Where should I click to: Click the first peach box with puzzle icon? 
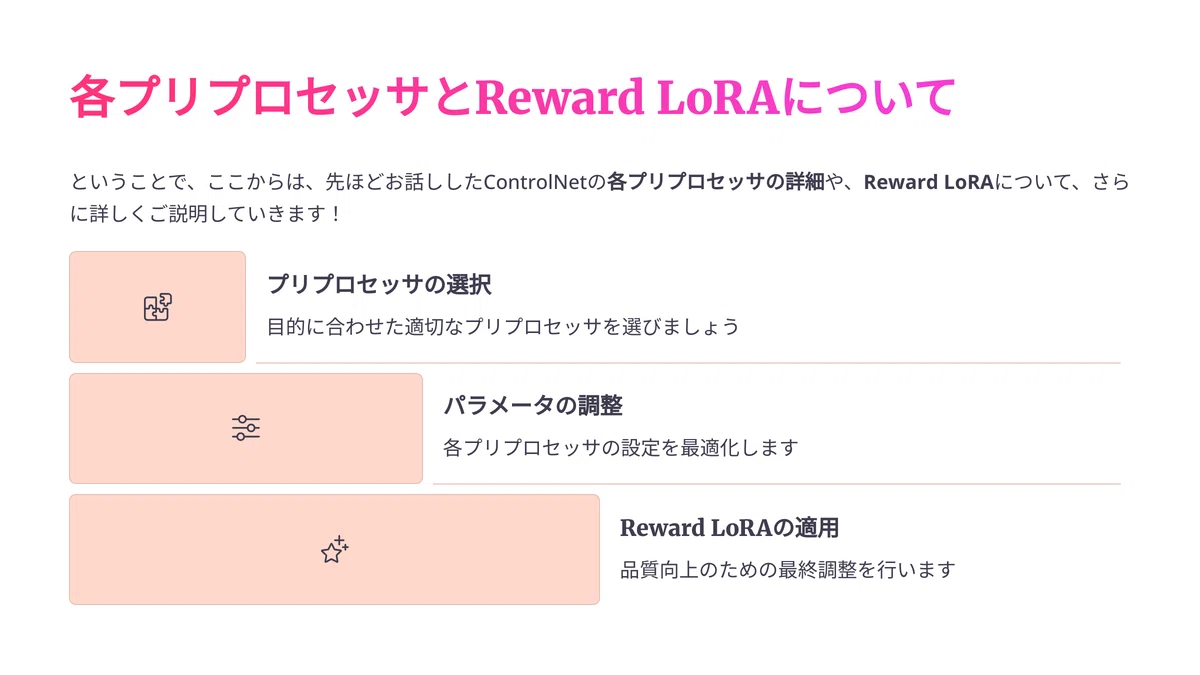(157, 307)
